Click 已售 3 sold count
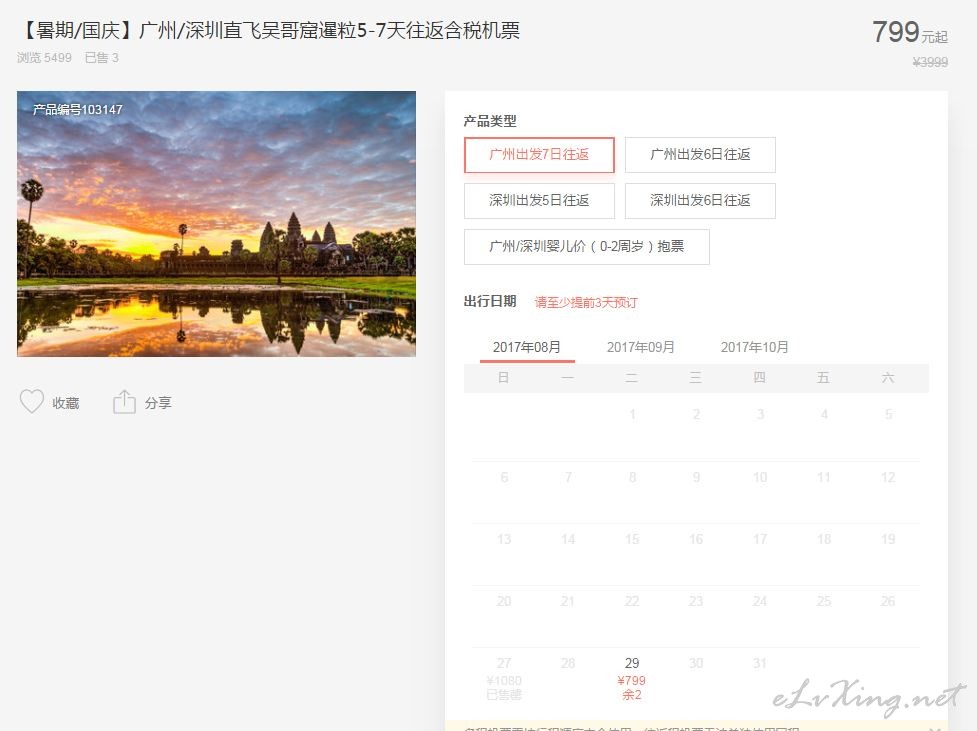This screenshot has height=731, width=977. coord(102,58)
